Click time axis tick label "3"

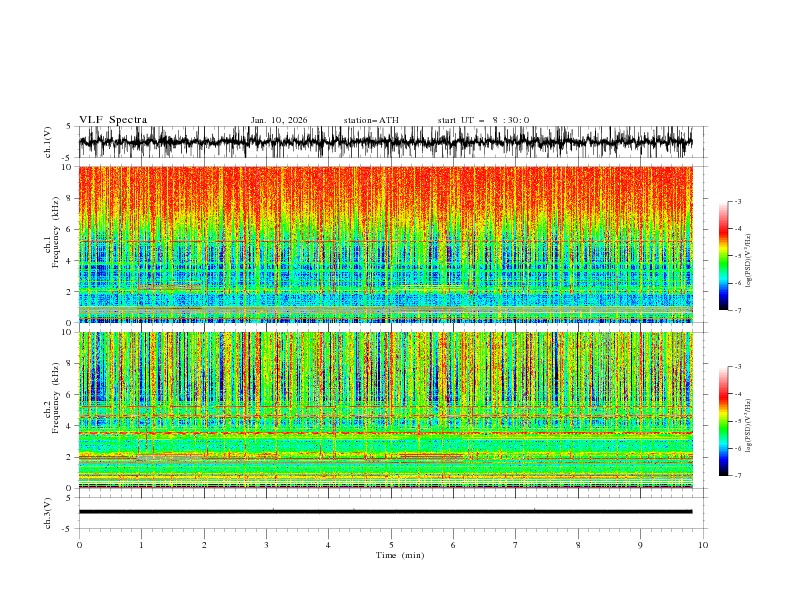[x=266, y=545]
